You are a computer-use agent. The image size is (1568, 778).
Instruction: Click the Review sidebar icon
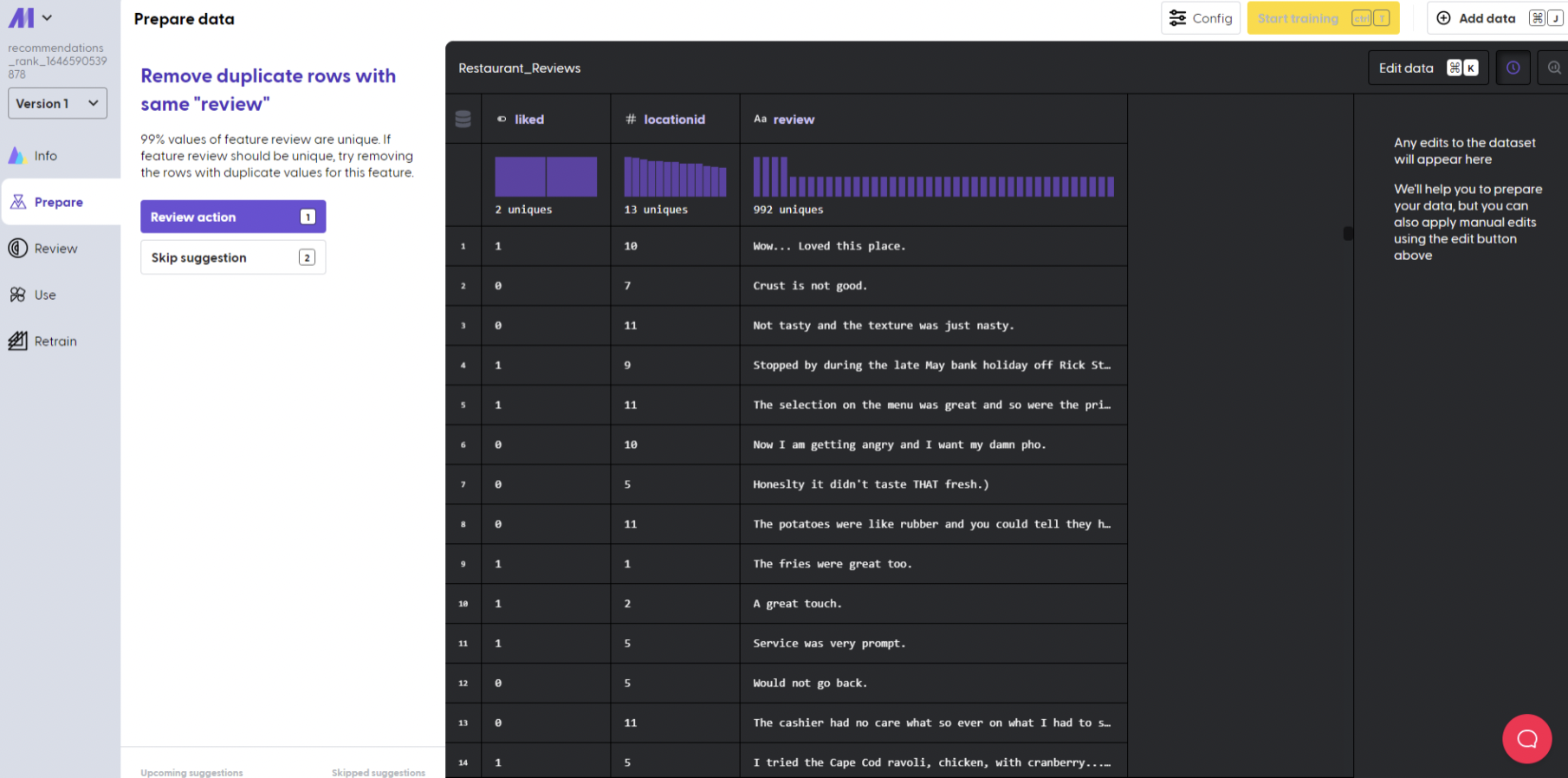[17, 249]
